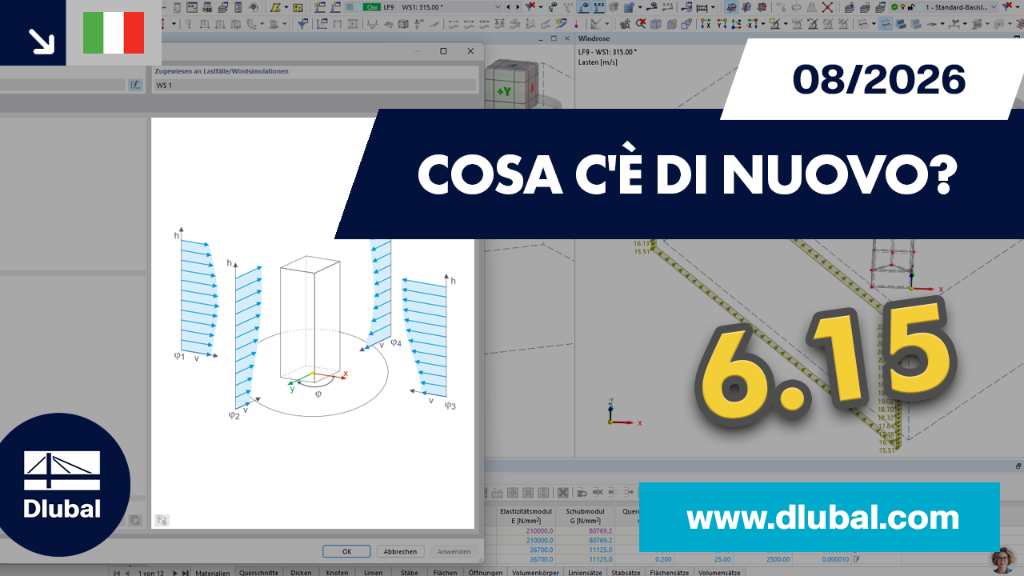Open the Flächen tab
The image size is (1024, 576).
pos(445,573)
